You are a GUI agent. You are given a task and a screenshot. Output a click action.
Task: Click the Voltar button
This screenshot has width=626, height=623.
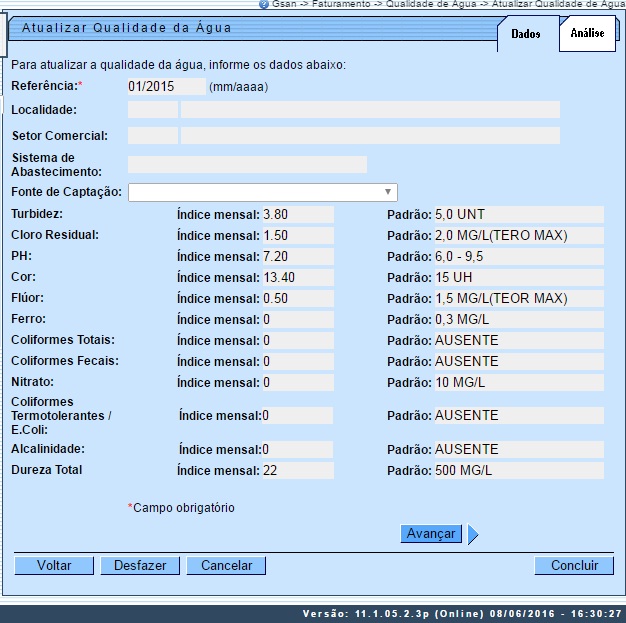point(54,566)
